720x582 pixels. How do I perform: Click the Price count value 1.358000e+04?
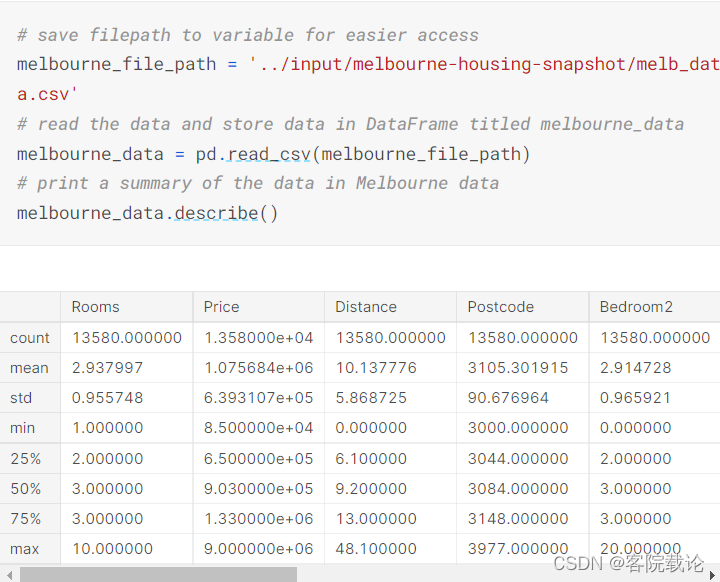tap(259, 338)
